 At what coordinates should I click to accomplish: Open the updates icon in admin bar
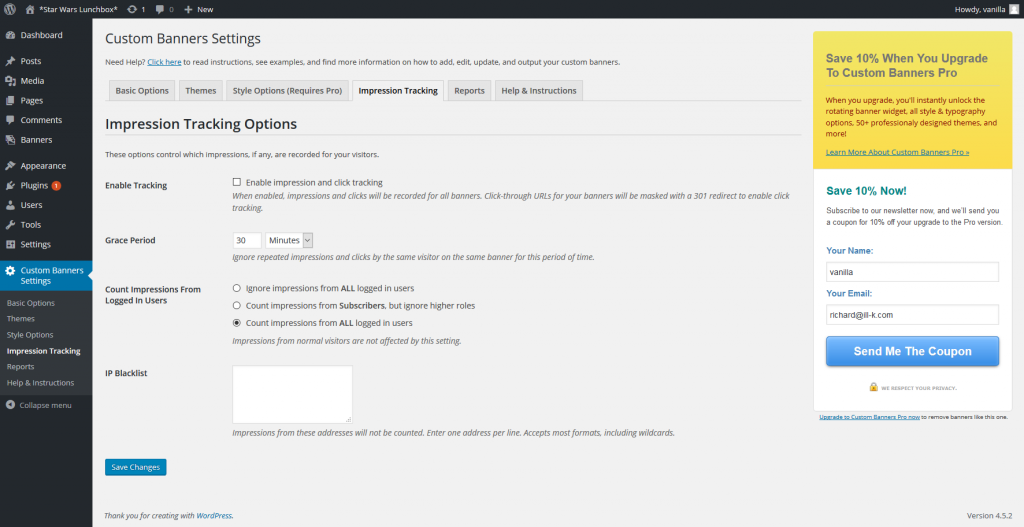132,9
